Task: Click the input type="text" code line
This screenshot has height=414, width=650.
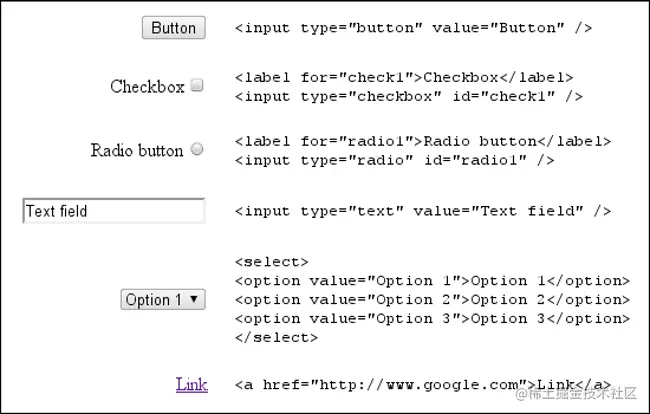Action: click(x=422, y=211)
